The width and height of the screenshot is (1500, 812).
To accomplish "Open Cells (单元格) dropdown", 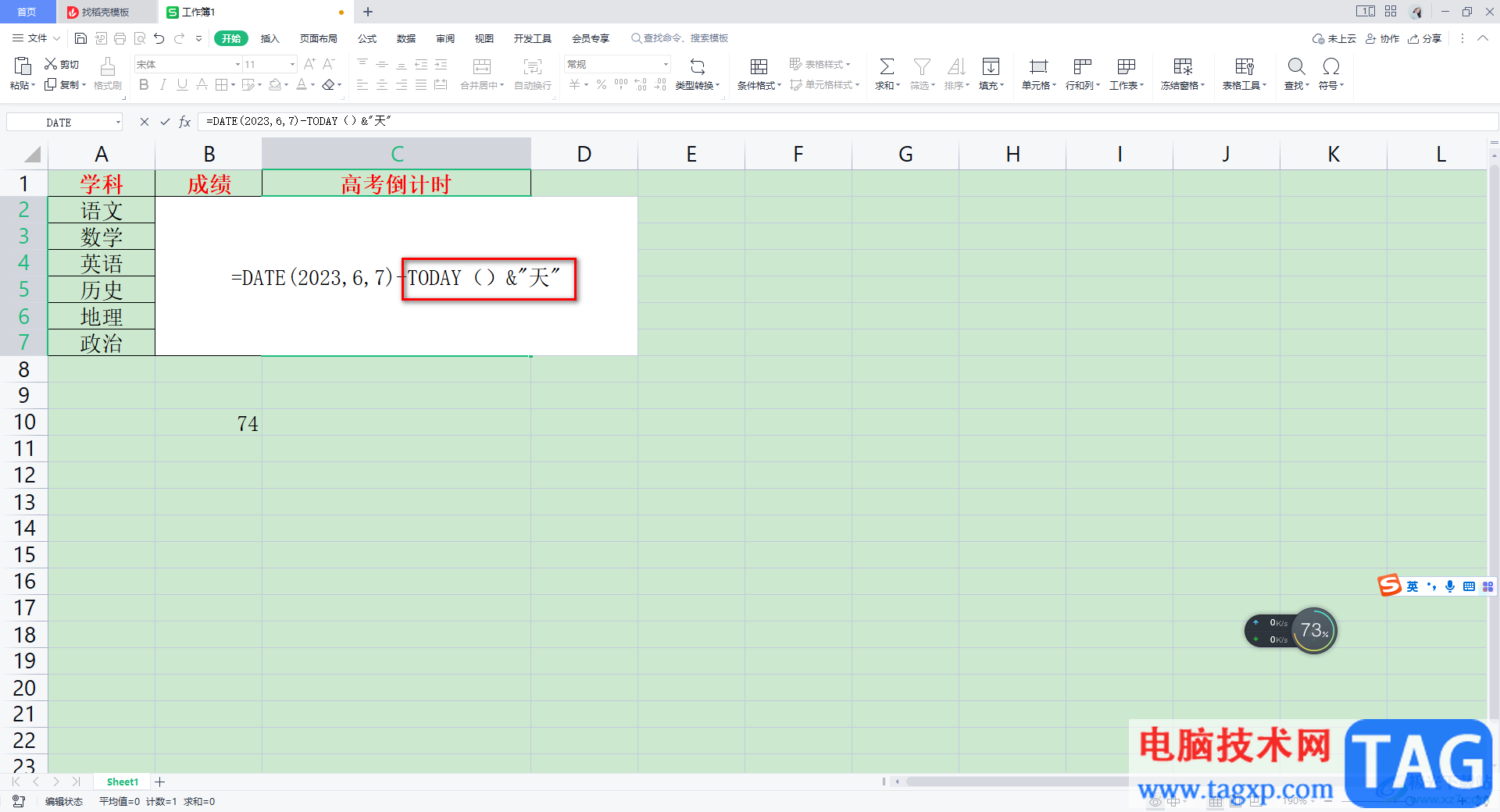I will click(x=1039, y=73).
